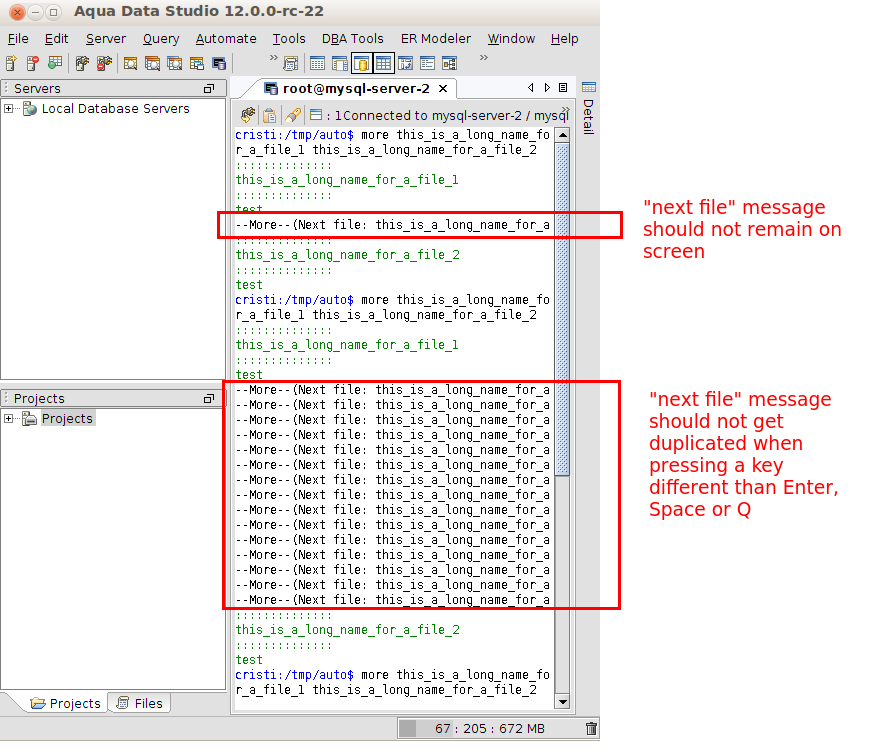Maximize the Projects panel
The height and width of the screenshot is (752, 873).
[x=209, y=398]
